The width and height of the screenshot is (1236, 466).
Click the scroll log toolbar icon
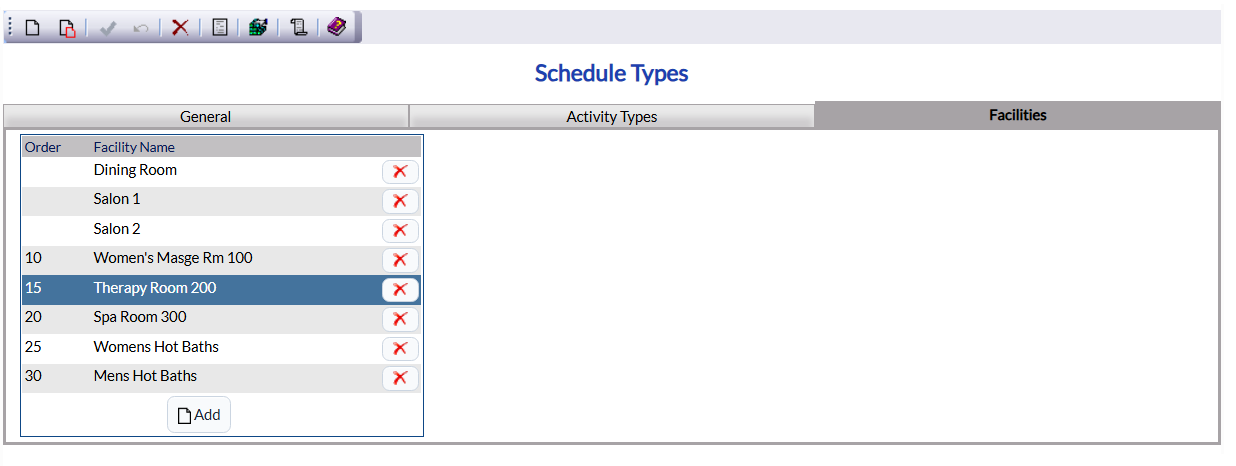click(x=298, y=28)
